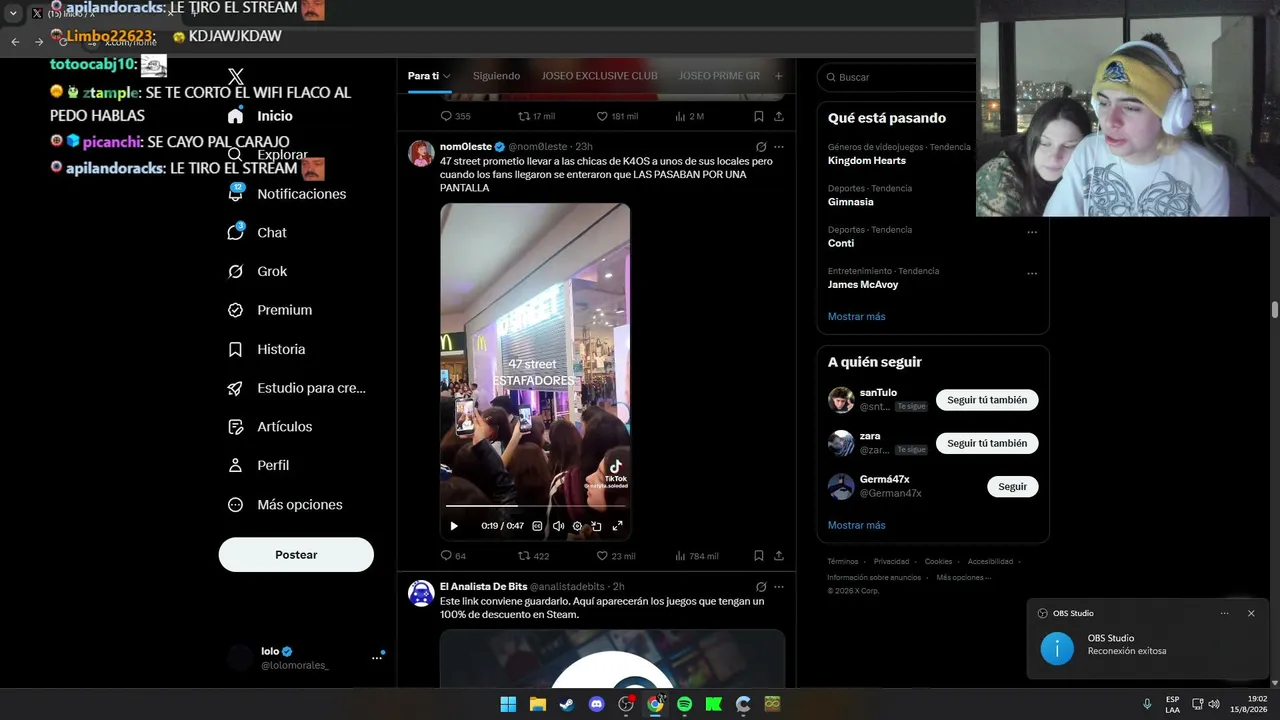Mute the 47 street video audio
The width and height of the screenshot is (1280, 720).
(558, 526)
